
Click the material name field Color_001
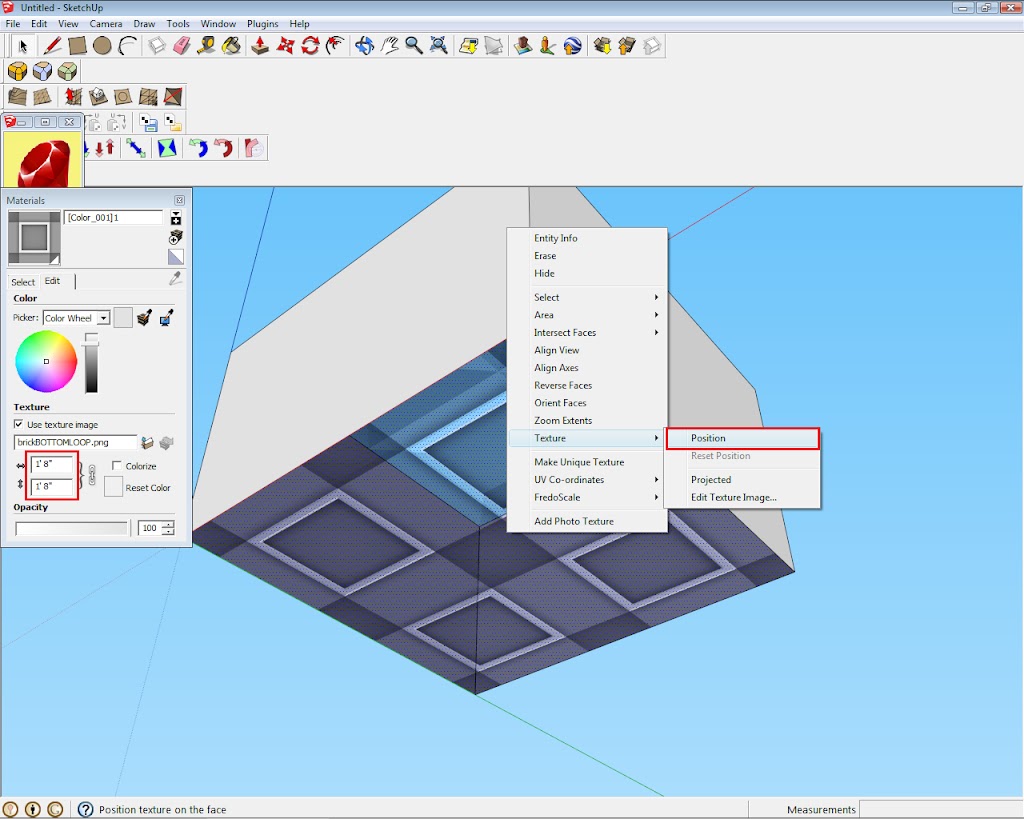113,217
